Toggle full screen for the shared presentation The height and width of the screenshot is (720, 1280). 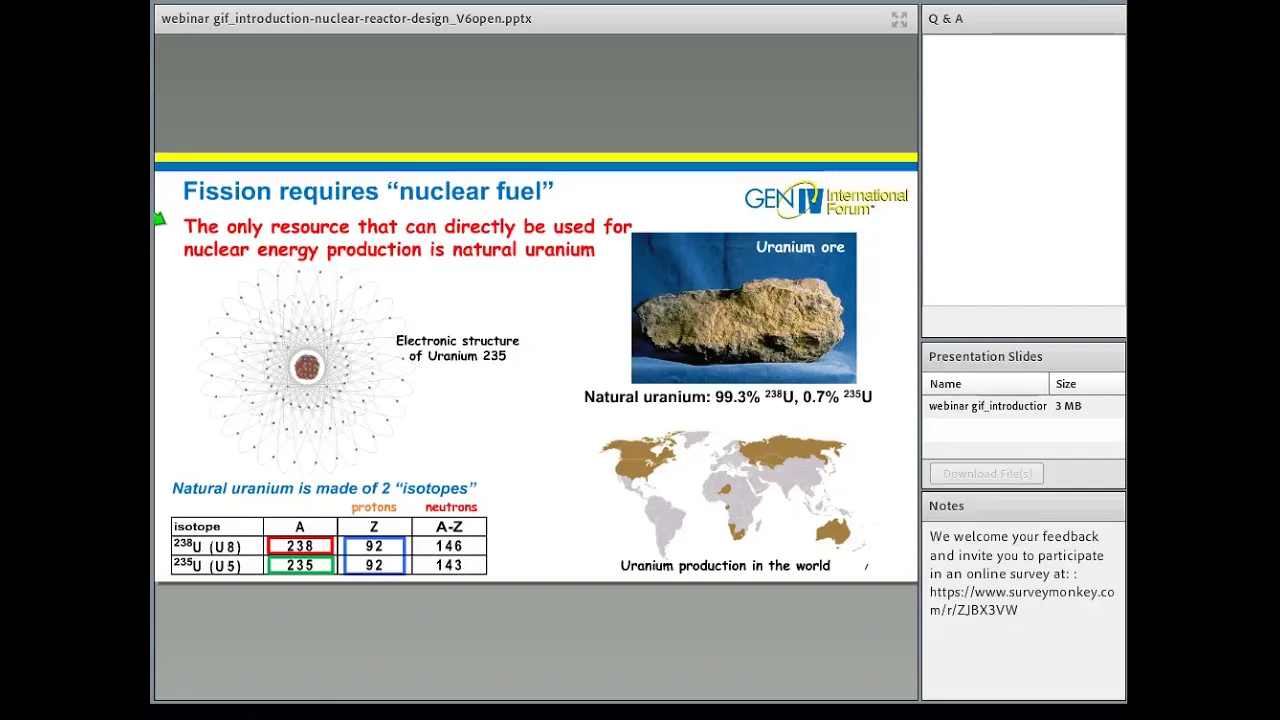pyautogui.click(x=899, y=19)
